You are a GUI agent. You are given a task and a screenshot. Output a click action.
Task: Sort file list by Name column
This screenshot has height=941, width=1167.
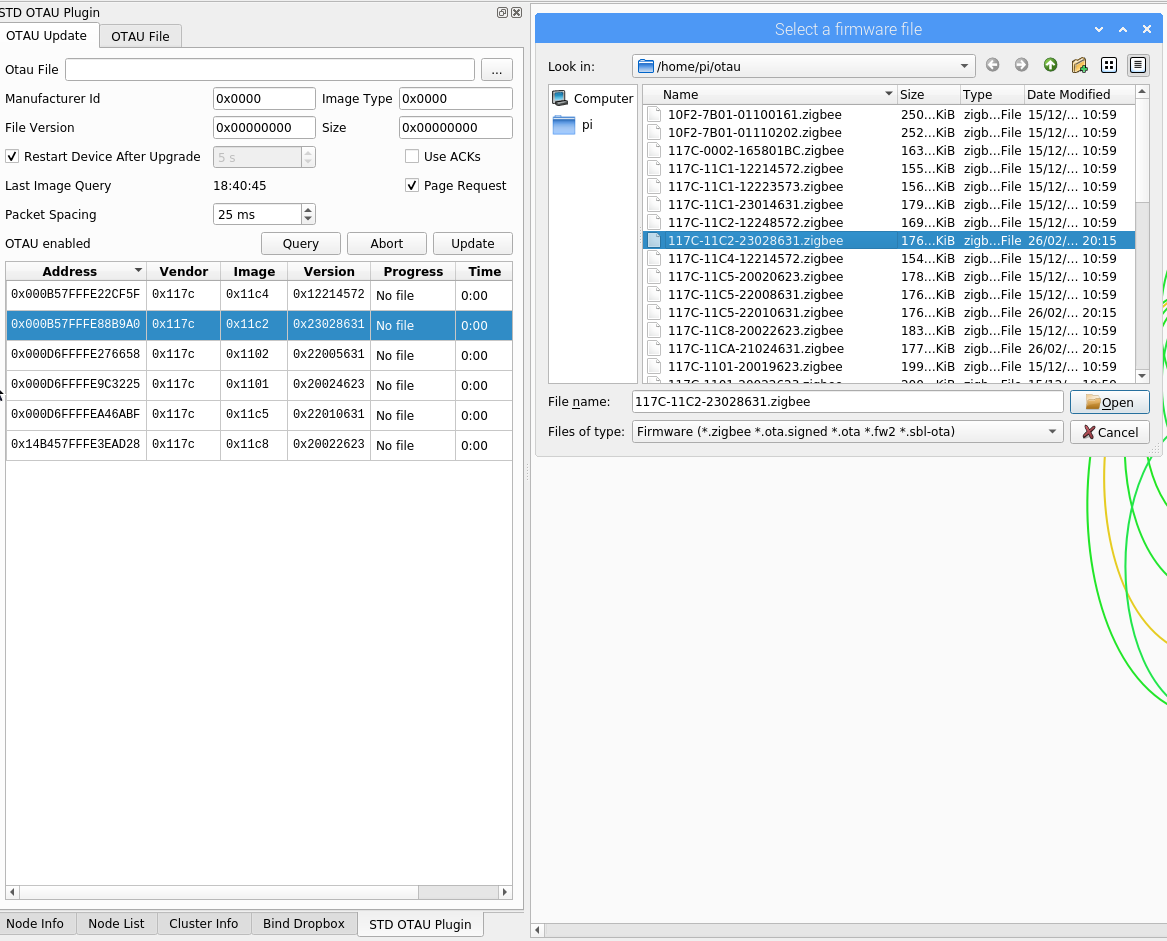click(770, 95)
